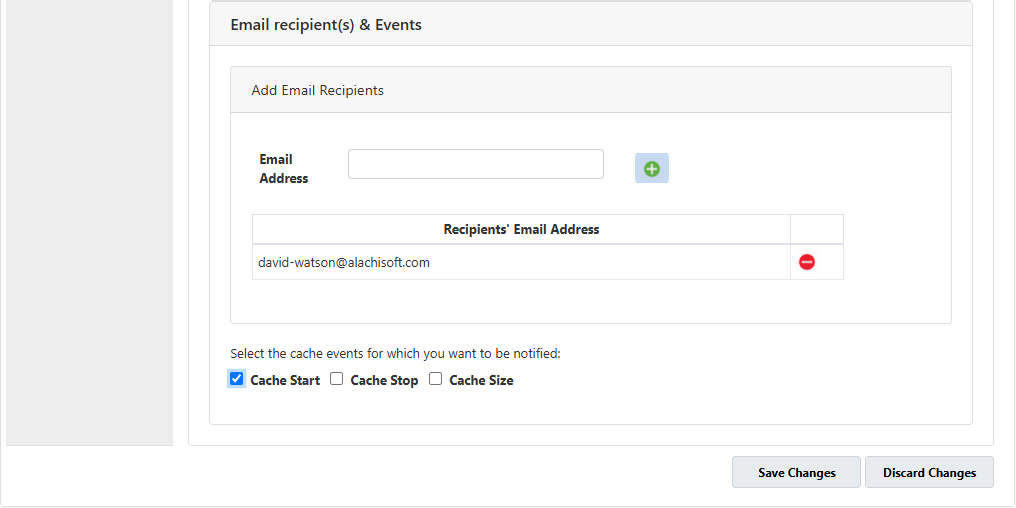Enable the Cache Size checkbox
The width and height of the screenshot is (1016, 508).
(435, 379)
